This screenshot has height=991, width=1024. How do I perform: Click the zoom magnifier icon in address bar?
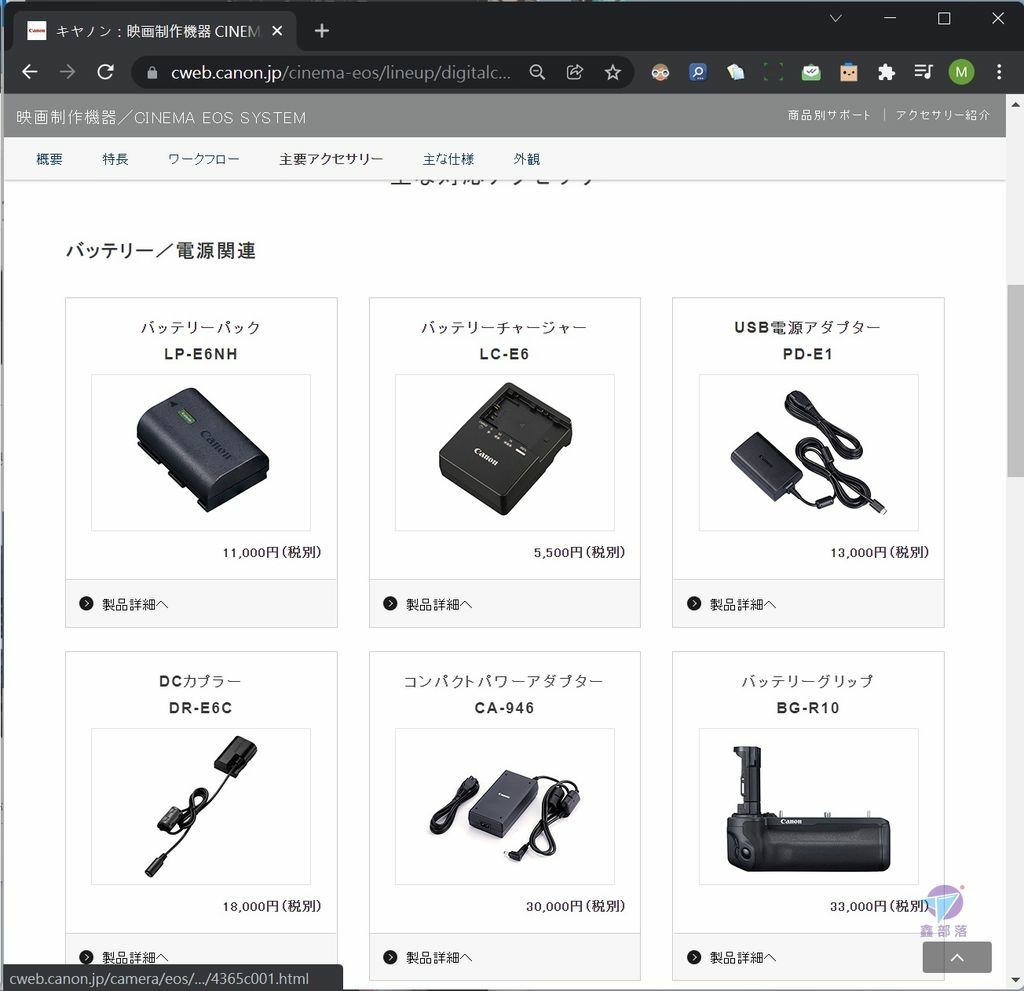537,72
